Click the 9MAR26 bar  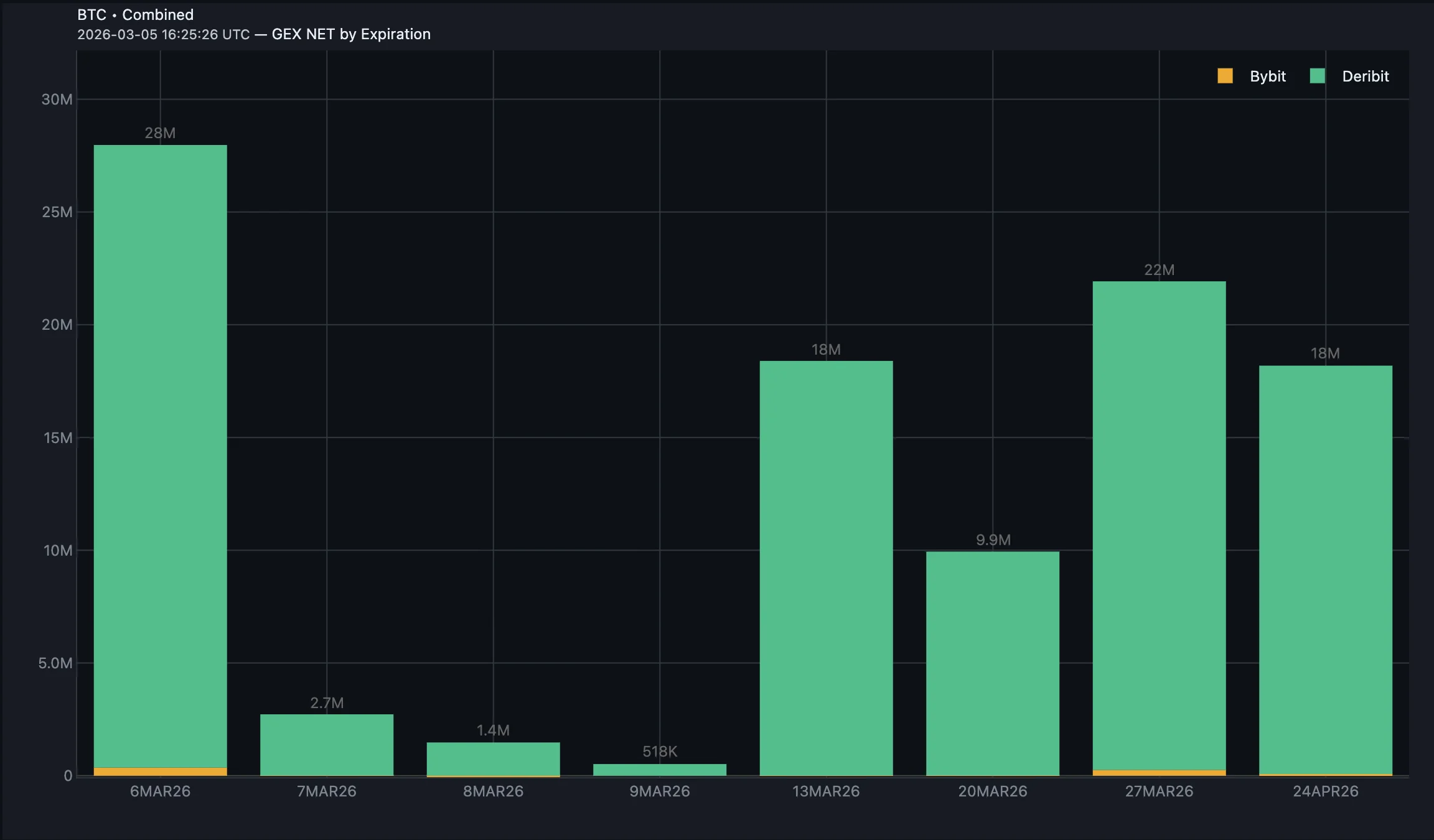(660, 770)
